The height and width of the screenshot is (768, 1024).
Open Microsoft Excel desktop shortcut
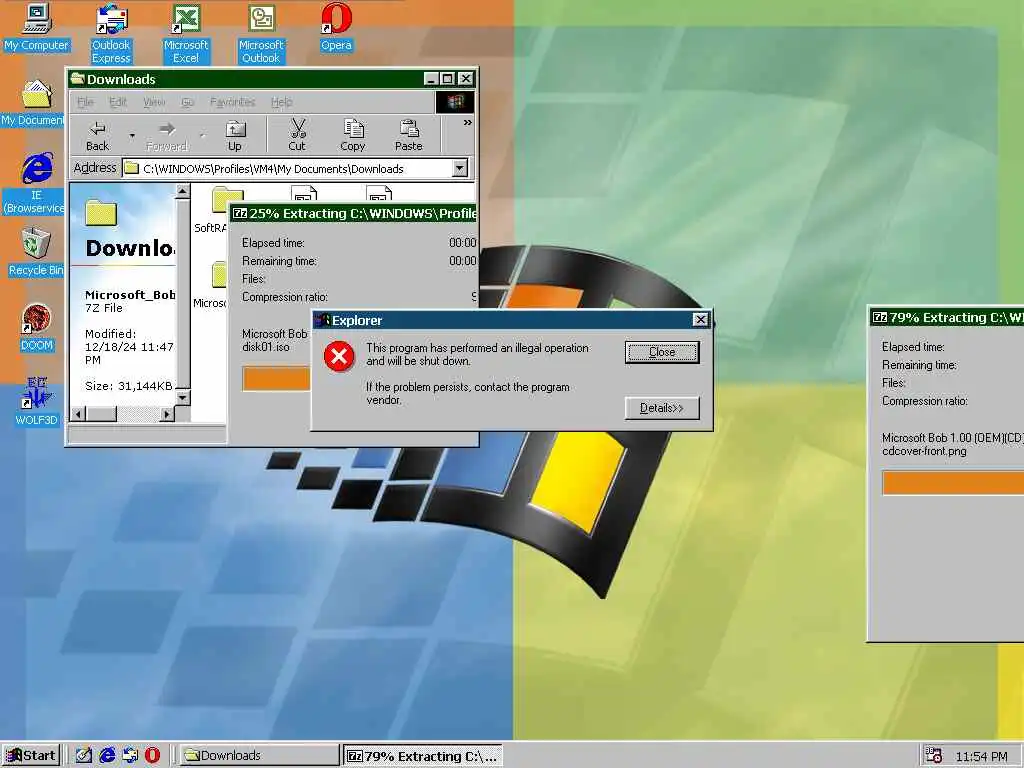pos(186,33)
